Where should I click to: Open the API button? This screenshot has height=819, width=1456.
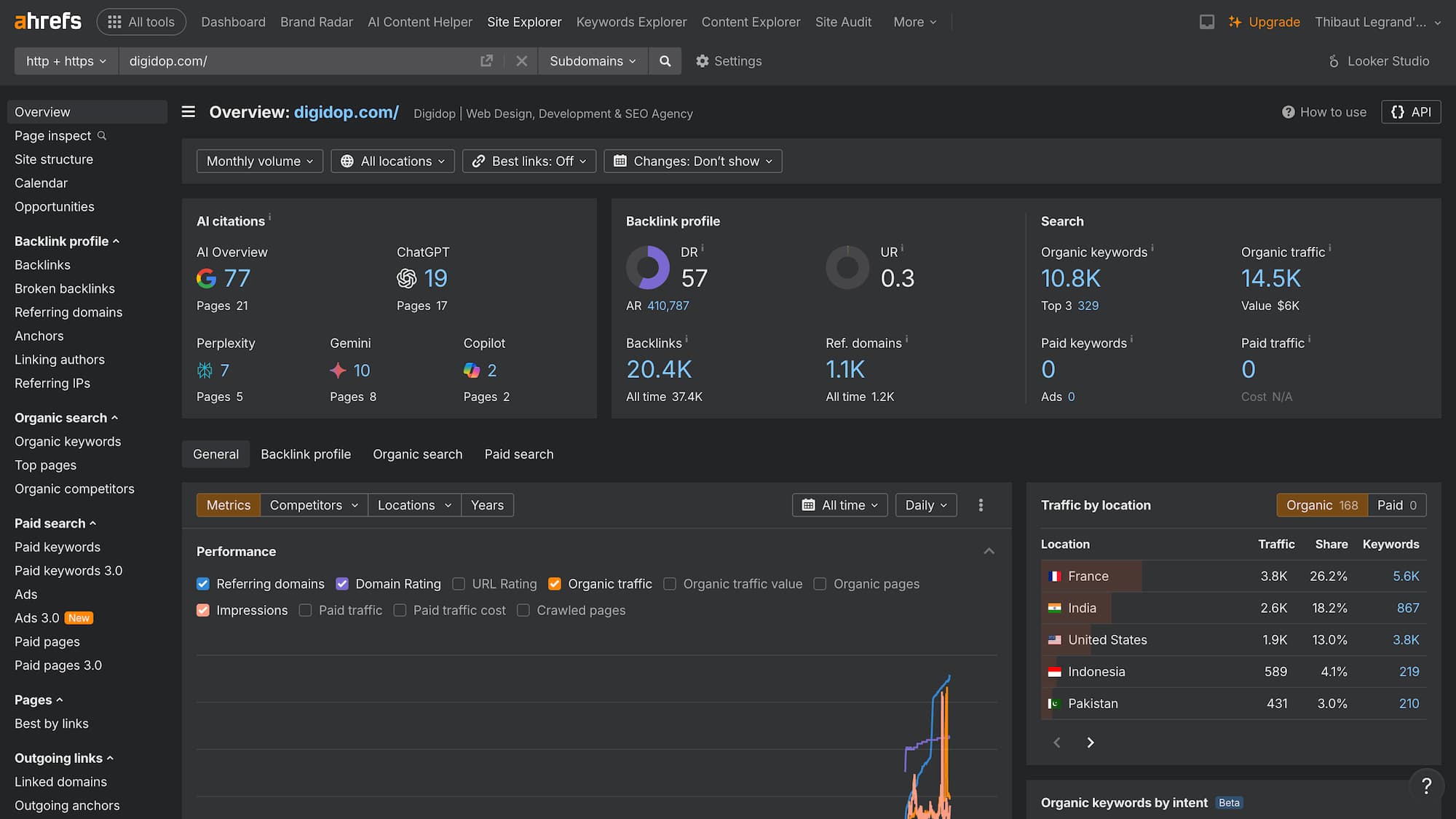pos(1411,112)
